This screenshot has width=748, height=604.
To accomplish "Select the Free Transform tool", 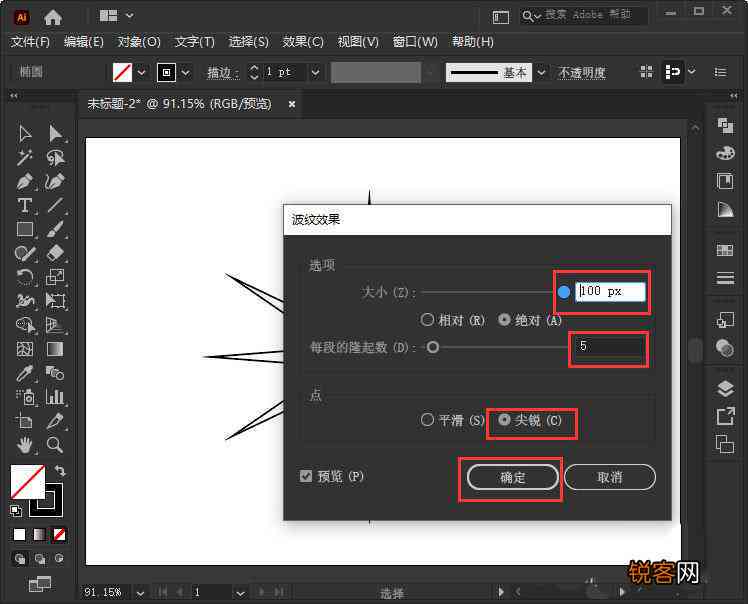I will pyautogui.click(x=55, y=301).
